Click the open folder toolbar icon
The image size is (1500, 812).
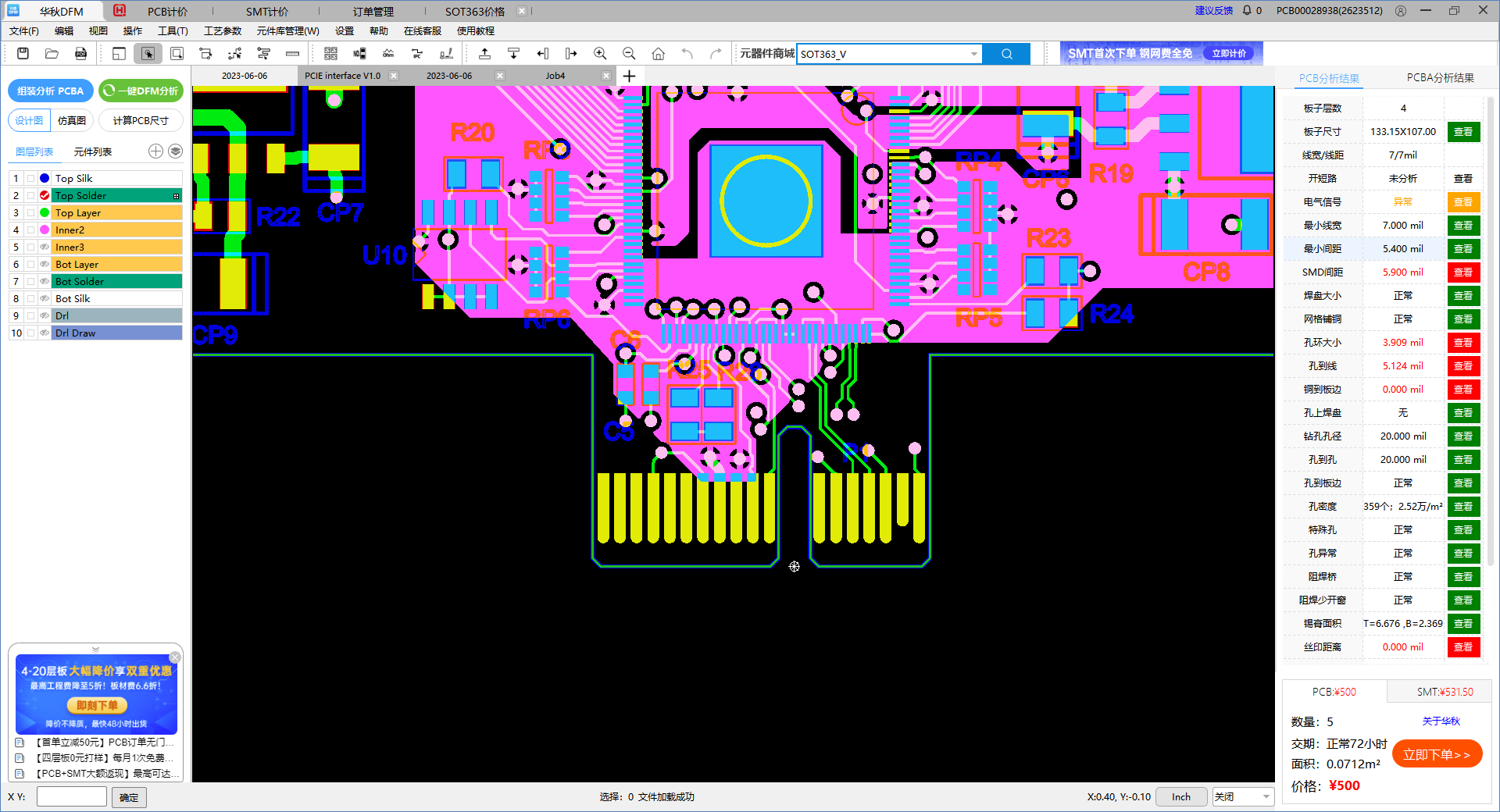[52, 53]
